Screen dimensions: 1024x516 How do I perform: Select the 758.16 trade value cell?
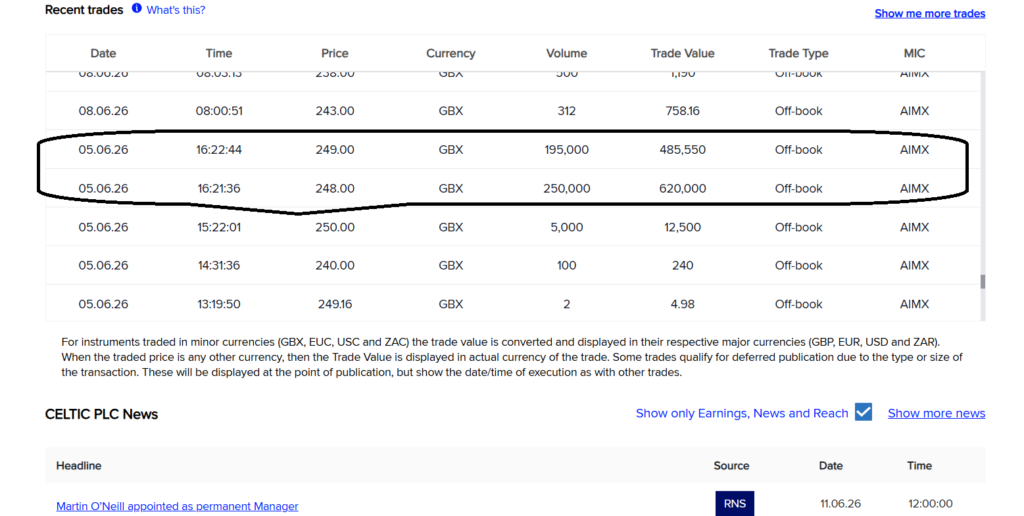682,111
